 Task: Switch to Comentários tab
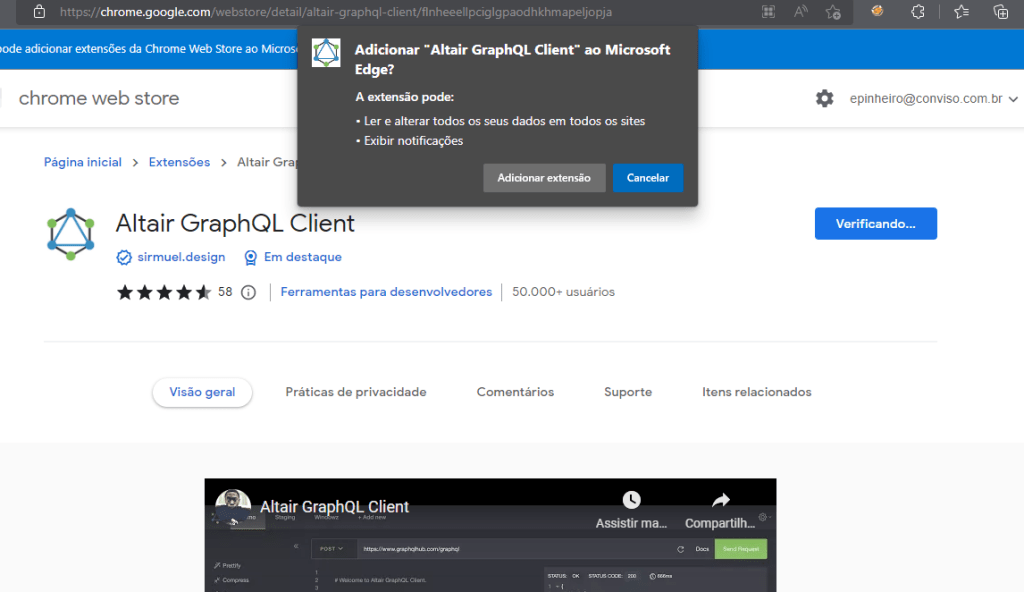[515, 392]
